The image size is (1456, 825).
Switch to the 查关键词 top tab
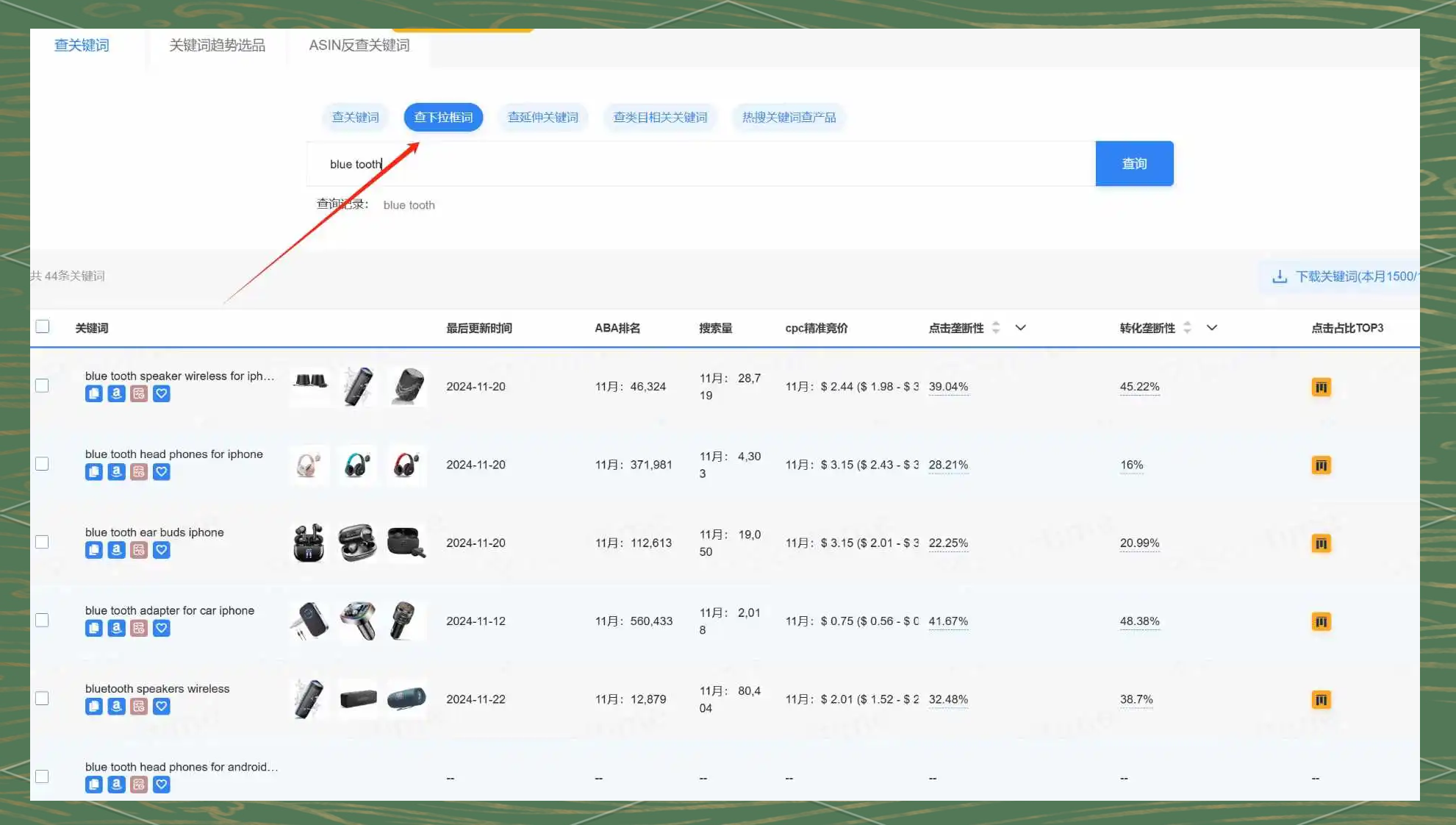click(x=82, y=46)
